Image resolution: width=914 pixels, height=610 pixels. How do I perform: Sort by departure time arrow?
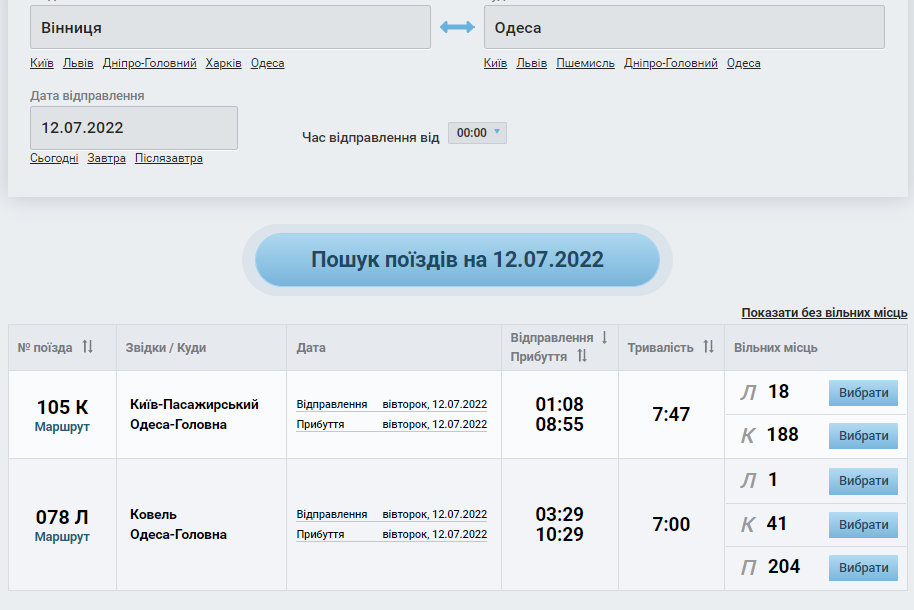(604, 338)
